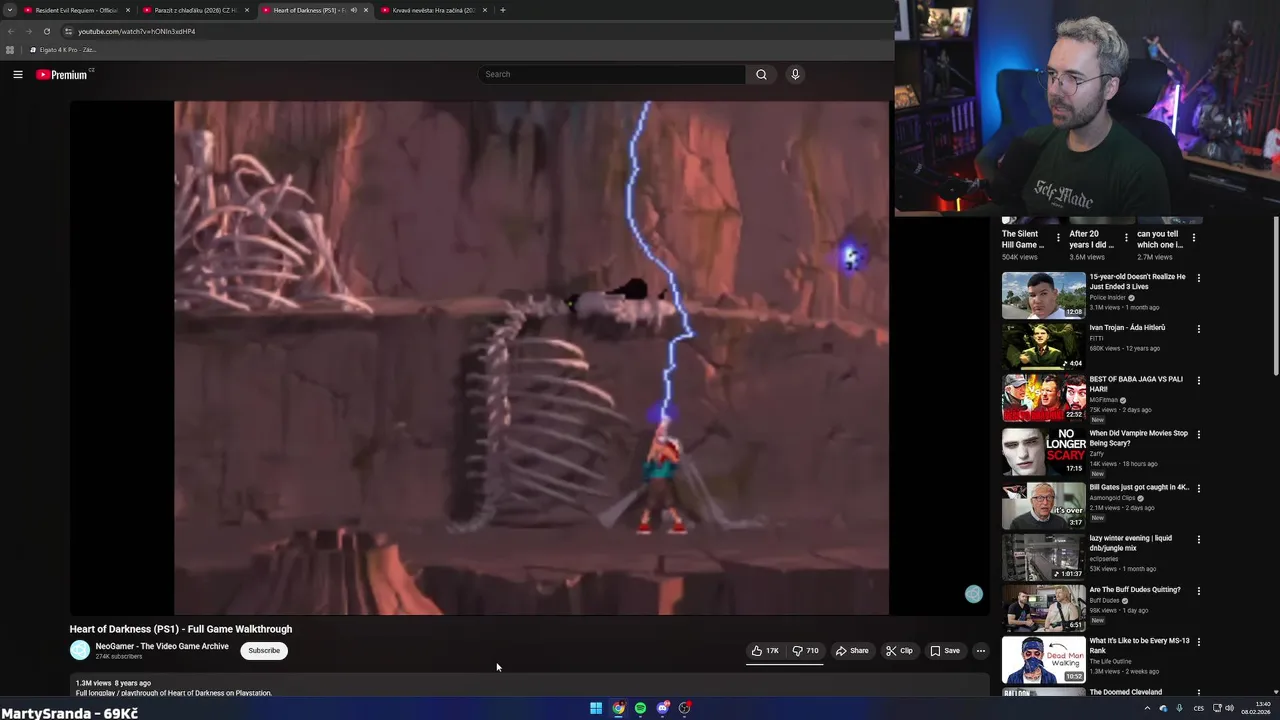This screenshot has width=1280, height=720.
Task: Open Ivan Trojan - Áda Hitlerů thumbnail
Action: (1044, 346)
